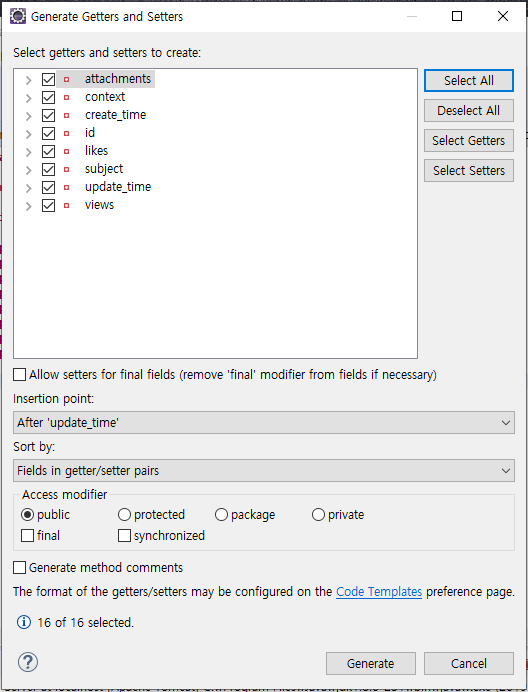The image size is (528, 692).
Task: Uncheck the update_time field checkbox
Action: coord(49,188)
